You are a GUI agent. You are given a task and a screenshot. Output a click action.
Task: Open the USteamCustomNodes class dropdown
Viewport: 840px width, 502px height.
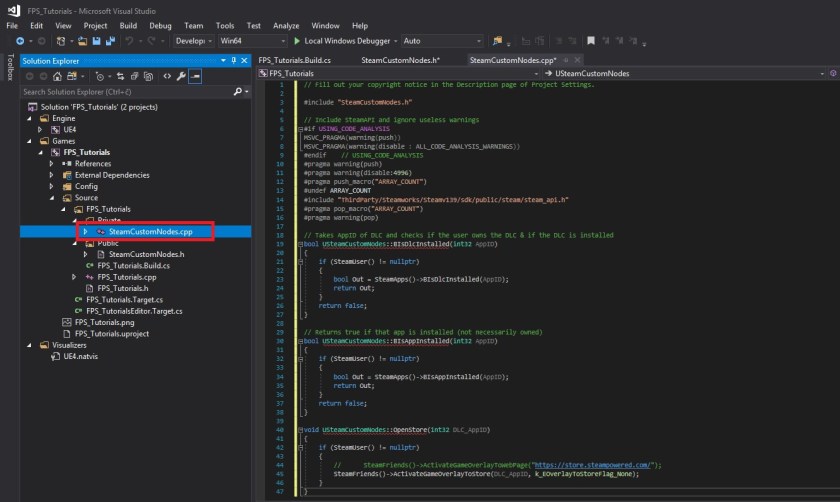coord(685,73)
